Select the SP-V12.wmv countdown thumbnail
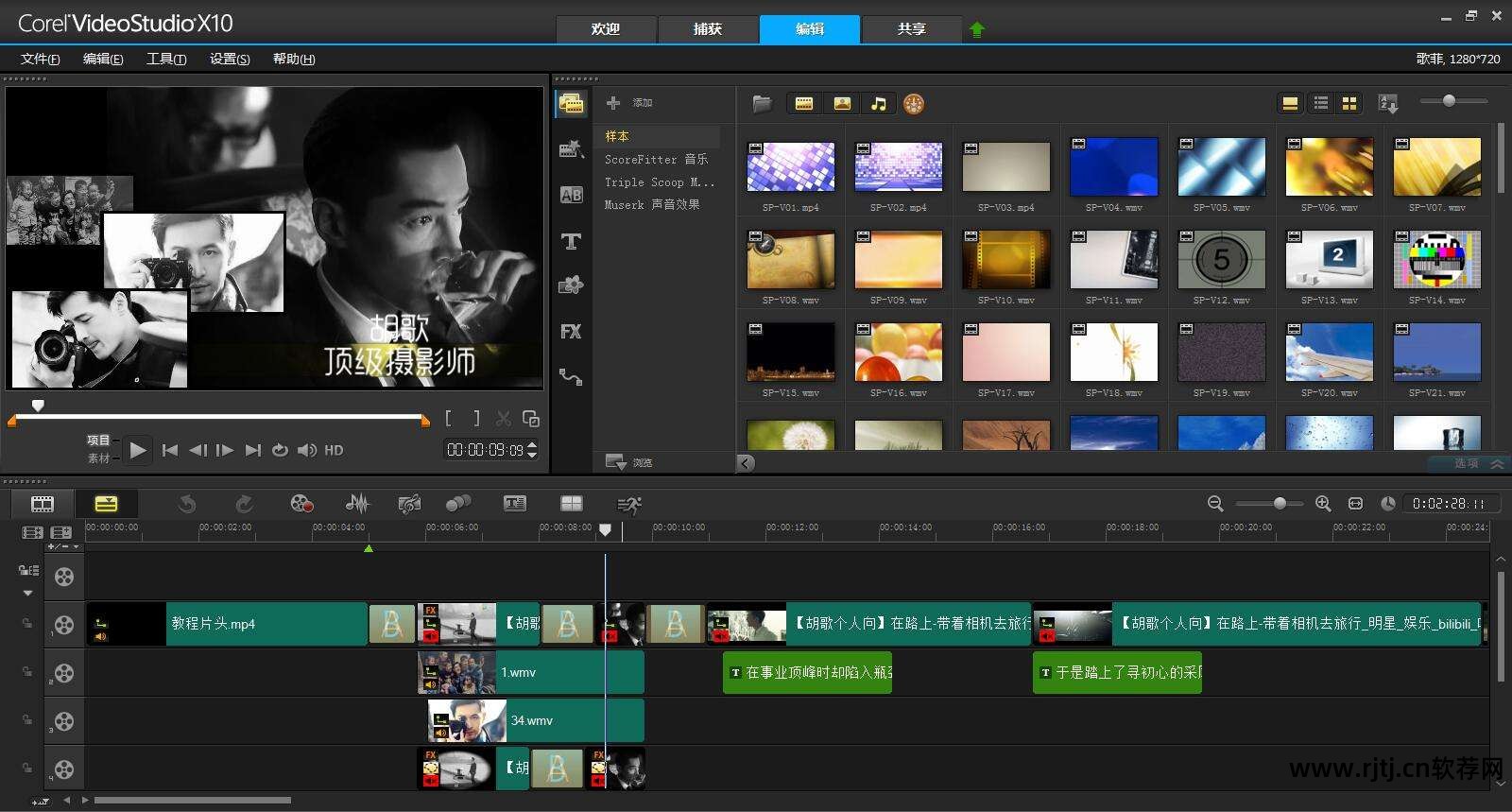 [1221, 260]
